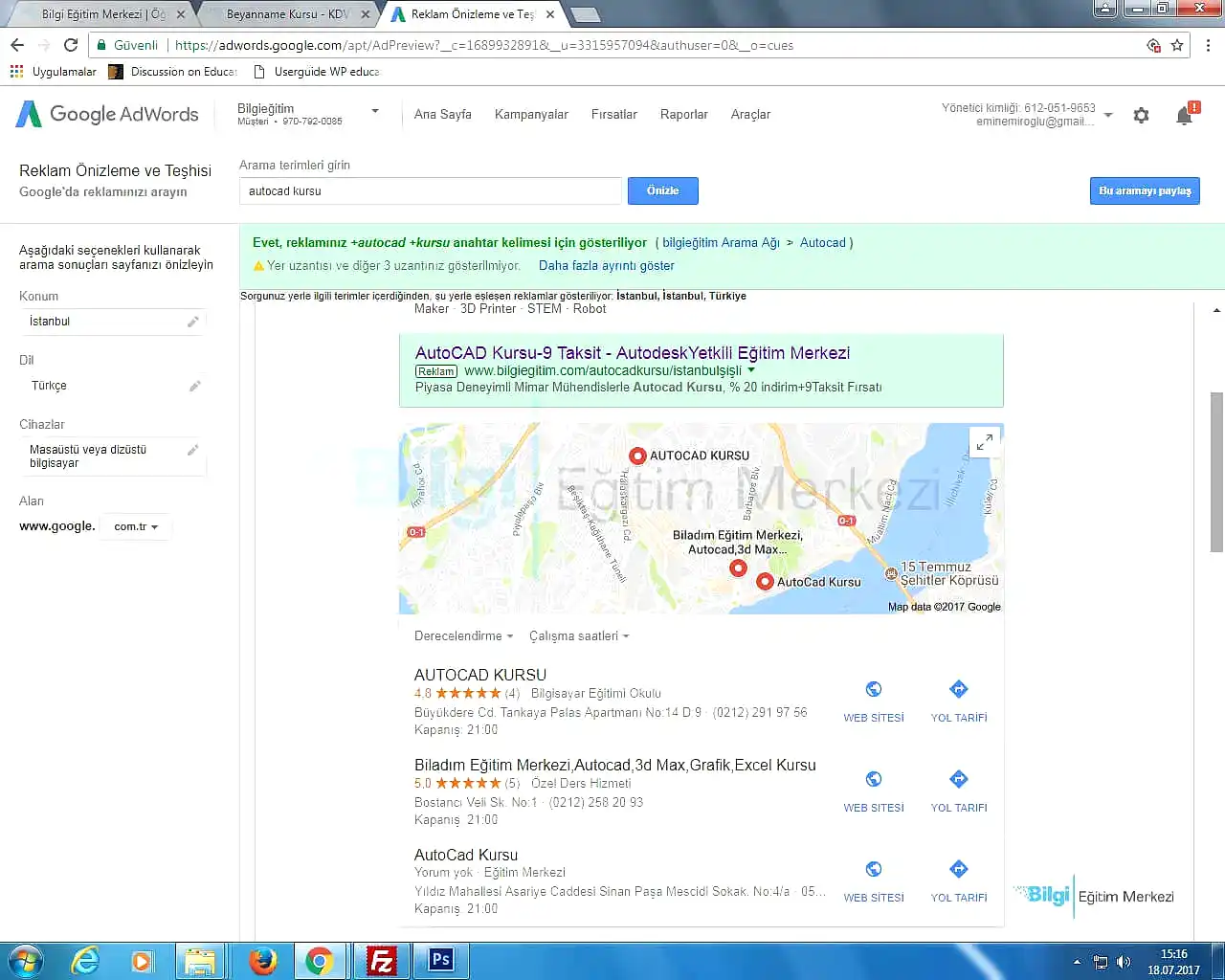Switch to the Beyanname Kursu browser tab
Viewport: 1225px width, 980px height.
click(285, 14)
